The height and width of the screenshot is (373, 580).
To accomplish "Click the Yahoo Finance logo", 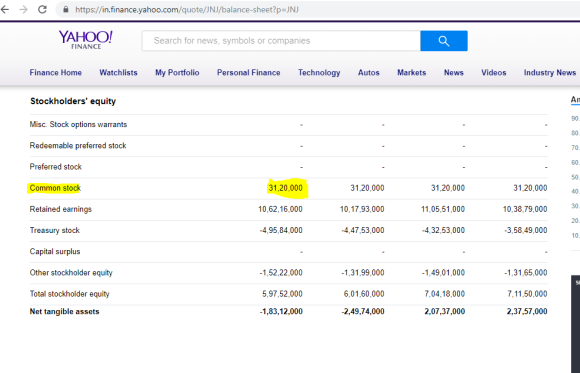I will 86,40.
